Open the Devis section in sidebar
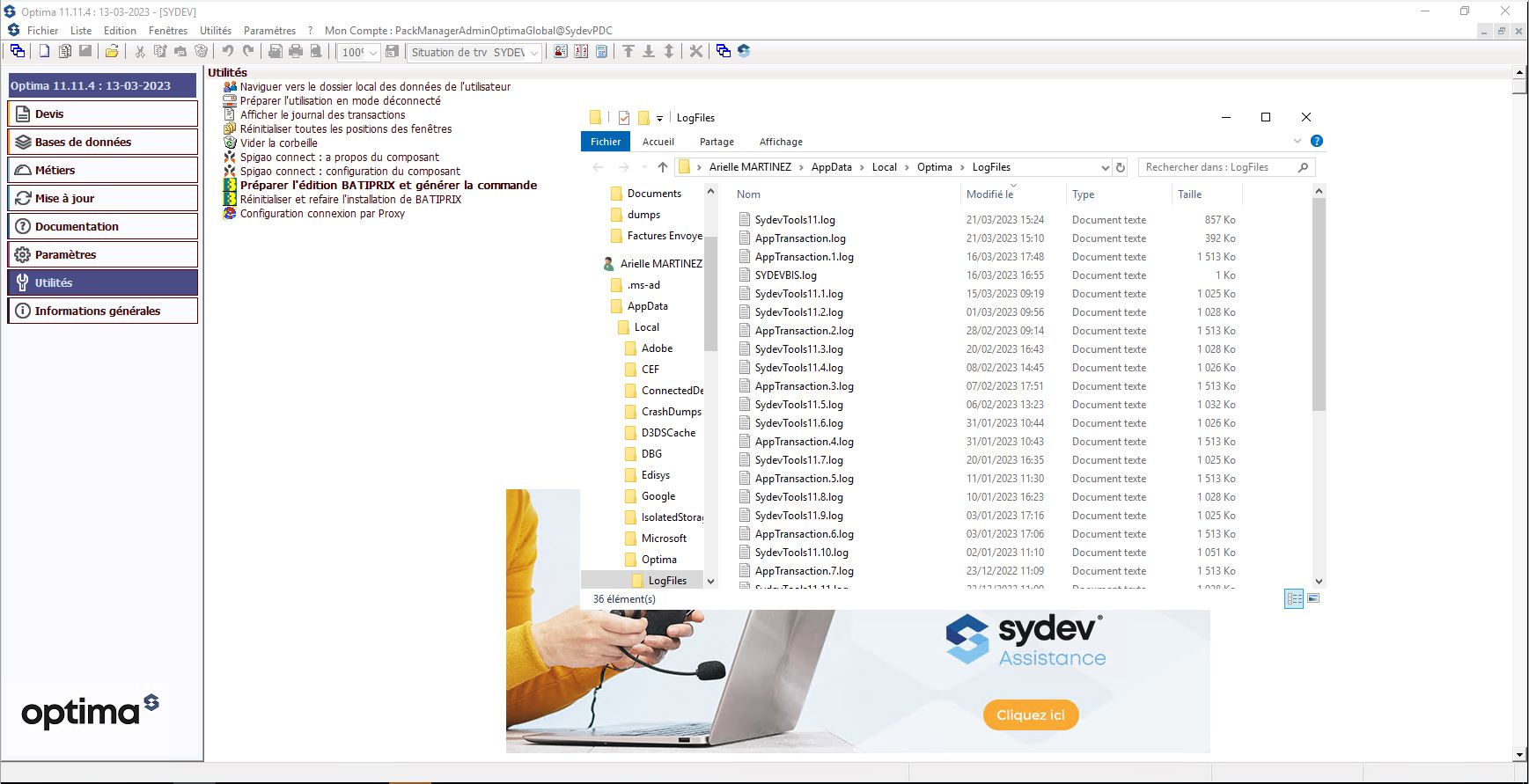Screen dimensions: 1529x784 (103, 114)
